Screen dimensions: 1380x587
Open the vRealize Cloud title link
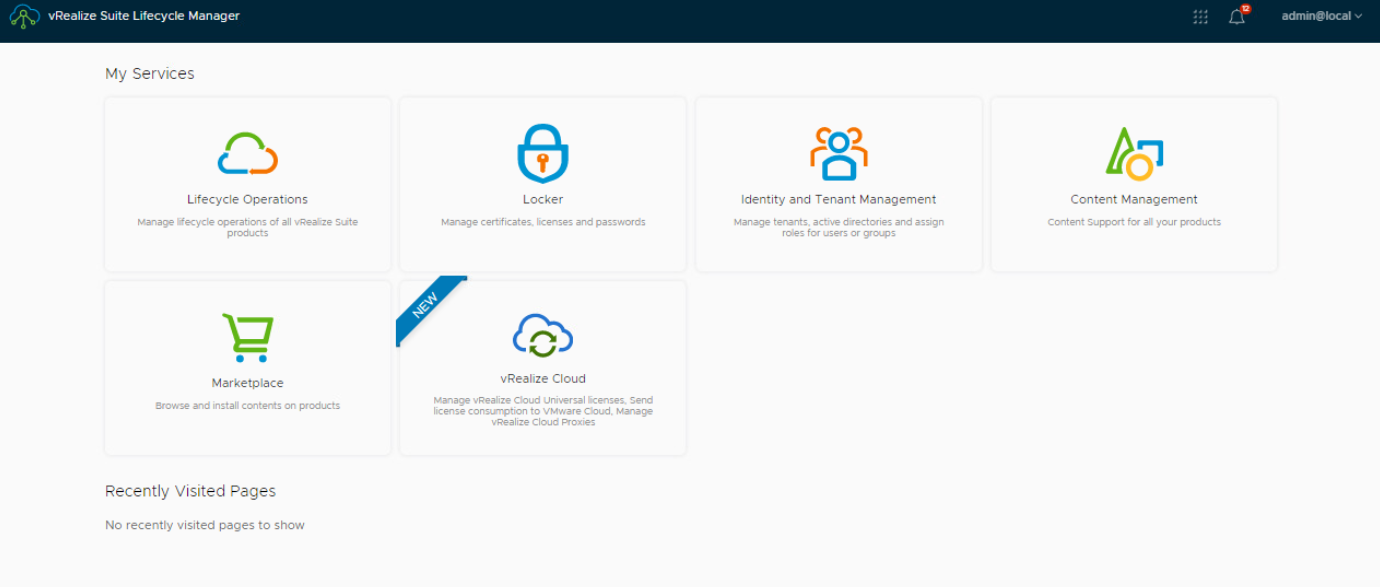(x=543, y=379)
